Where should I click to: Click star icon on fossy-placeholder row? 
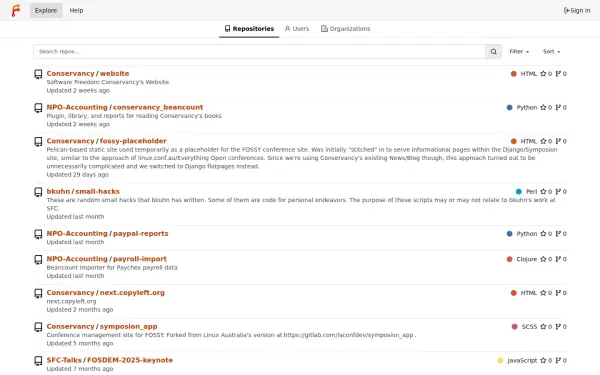click(543, 141)
